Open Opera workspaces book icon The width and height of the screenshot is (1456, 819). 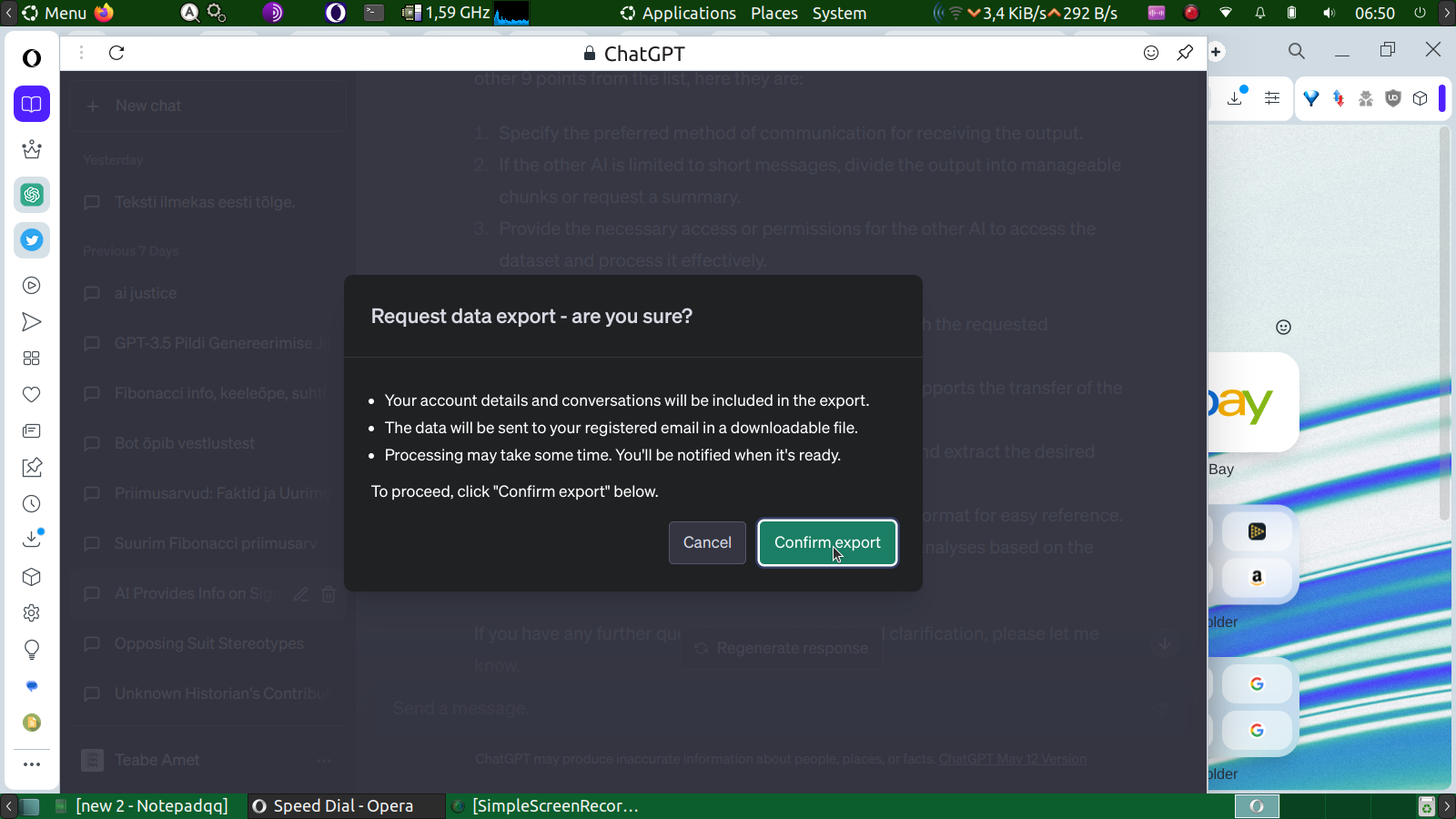(32, 104)
